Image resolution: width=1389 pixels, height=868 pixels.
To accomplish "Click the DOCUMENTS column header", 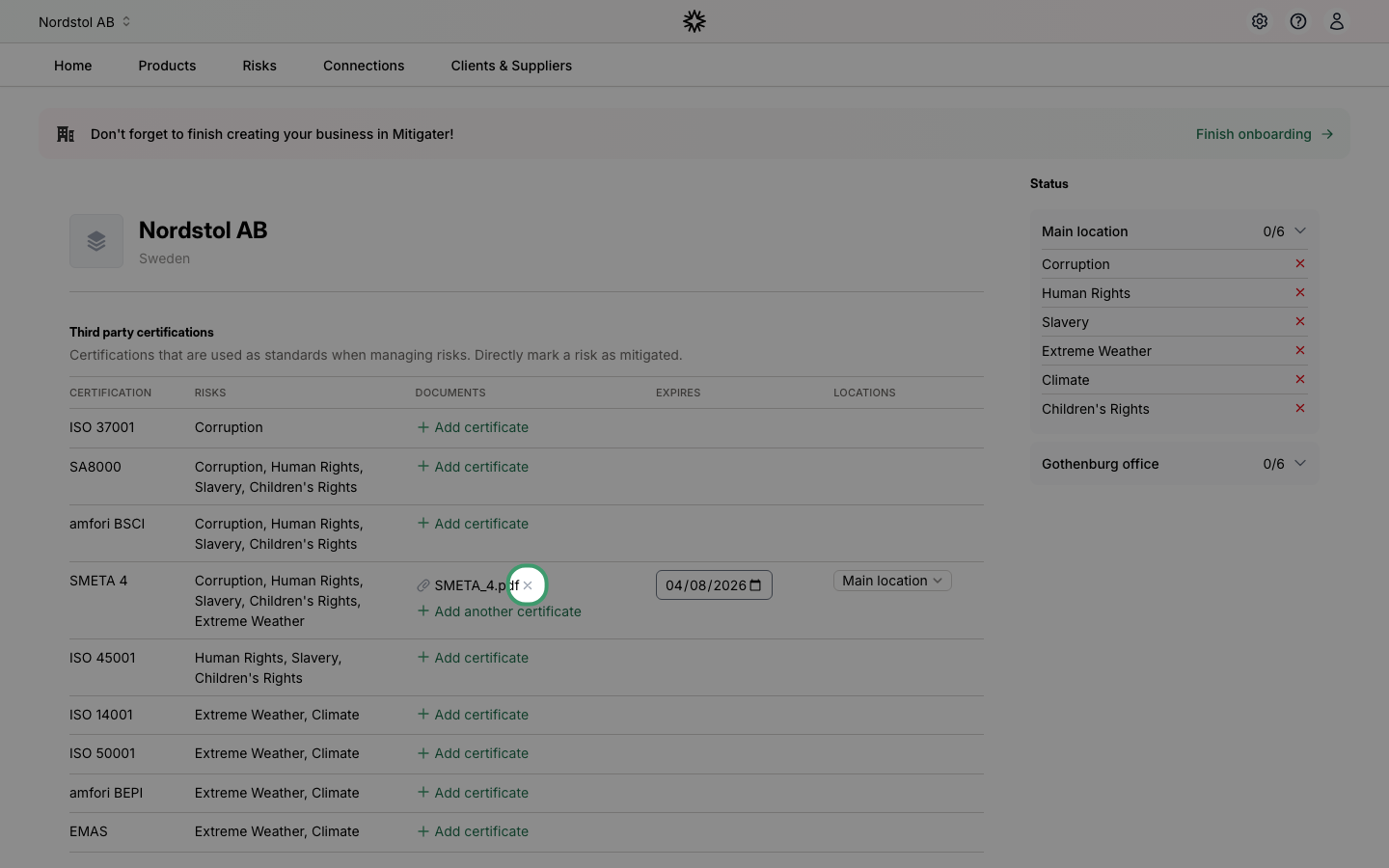I will click(450, 393).
